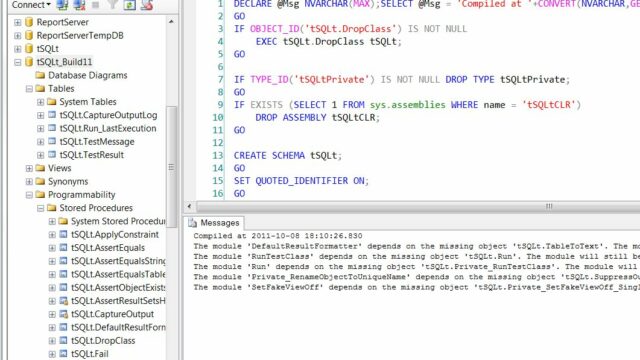Click the Views folder icon
The height and width of the screenshot is (360, 640).
click(40, 168)
